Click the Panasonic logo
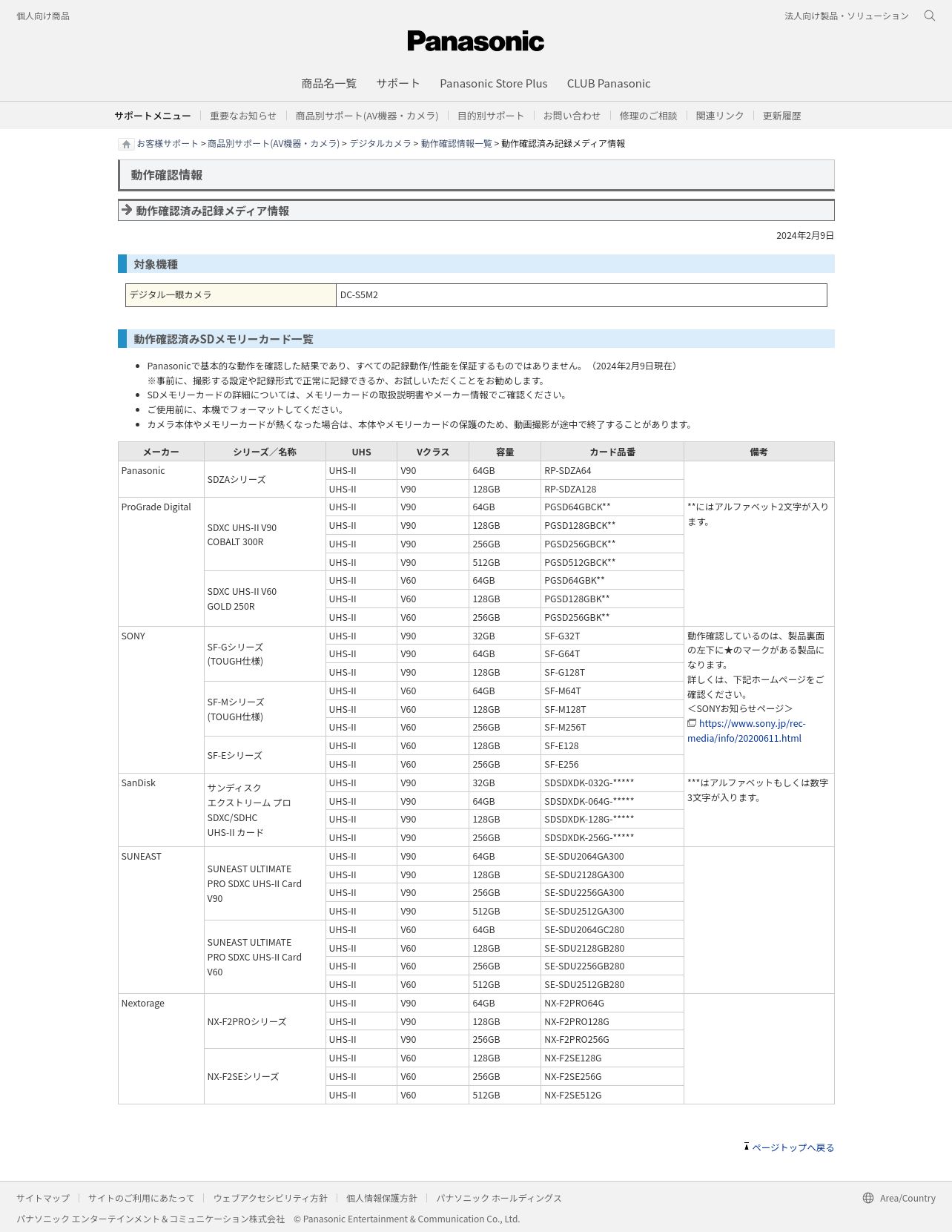 pyautogui.click(x=475, y=42)
